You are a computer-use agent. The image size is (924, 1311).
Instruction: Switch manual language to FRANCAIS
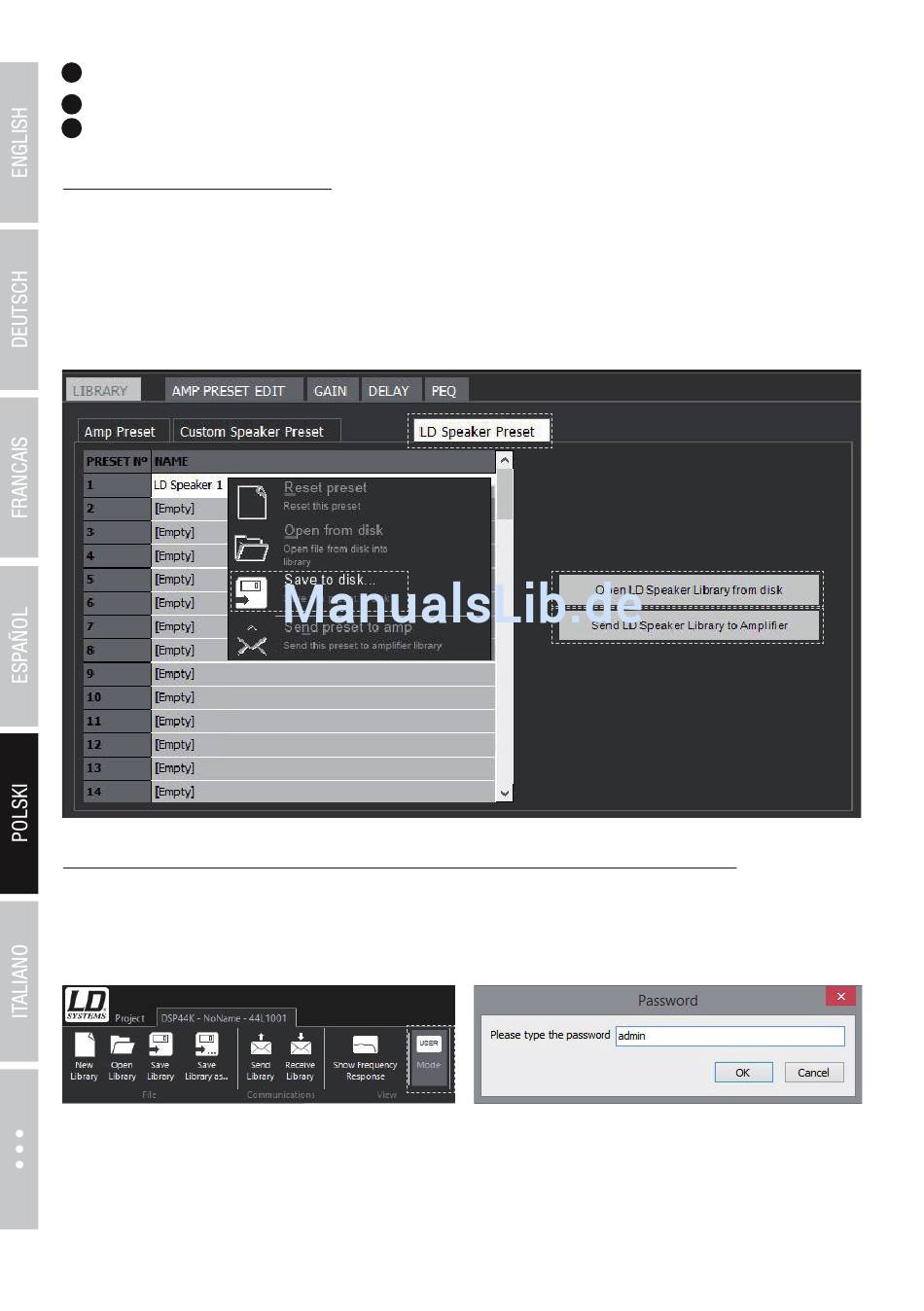click(x=19, y=478)
